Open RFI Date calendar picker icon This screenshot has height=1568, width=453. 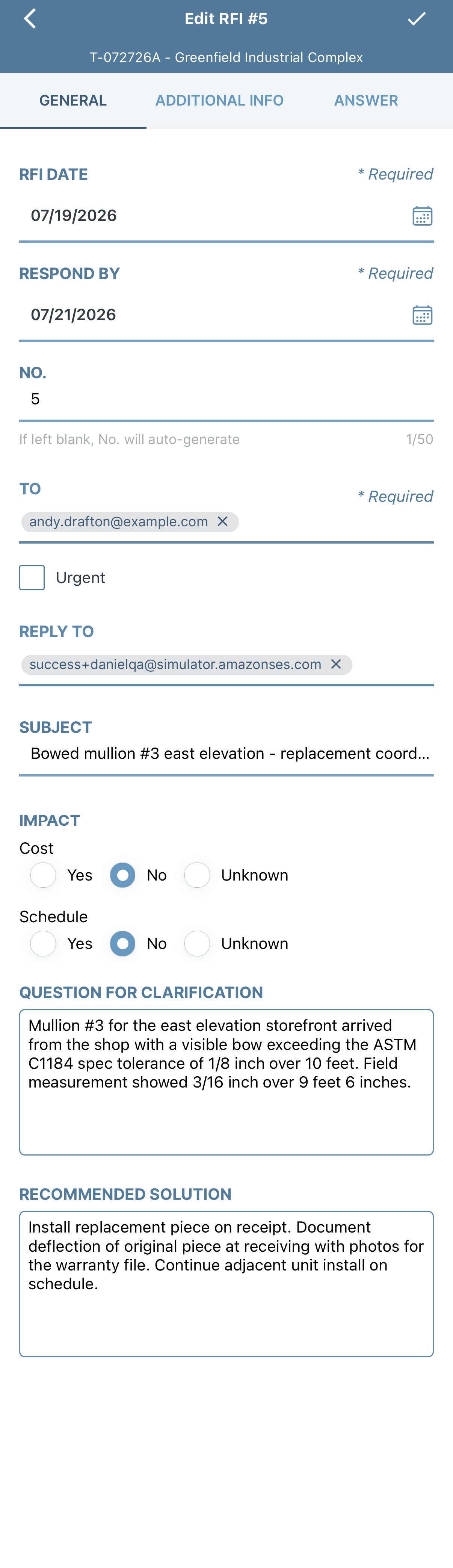coord(422,216)
